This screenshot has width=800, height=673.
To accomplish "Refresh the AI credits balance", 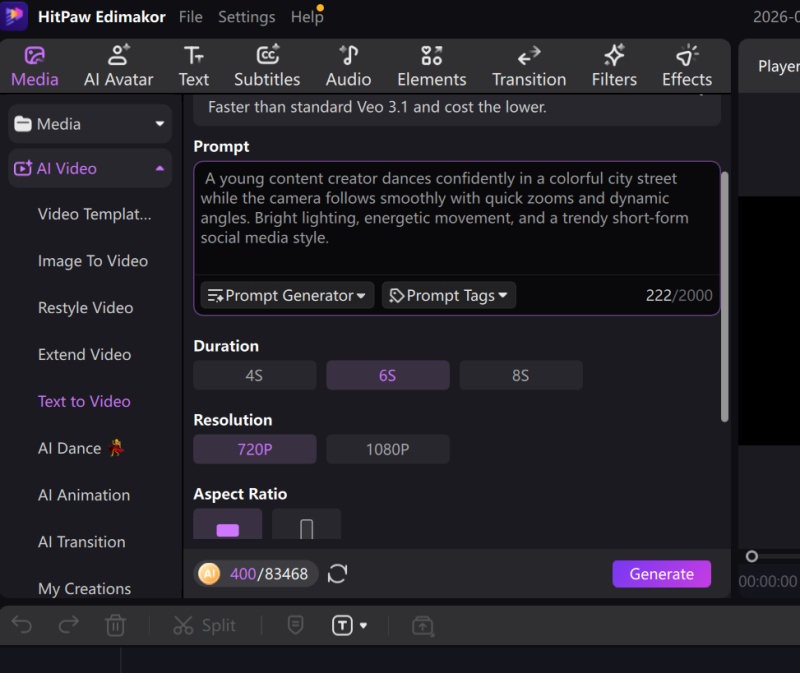I will point(337,574).
